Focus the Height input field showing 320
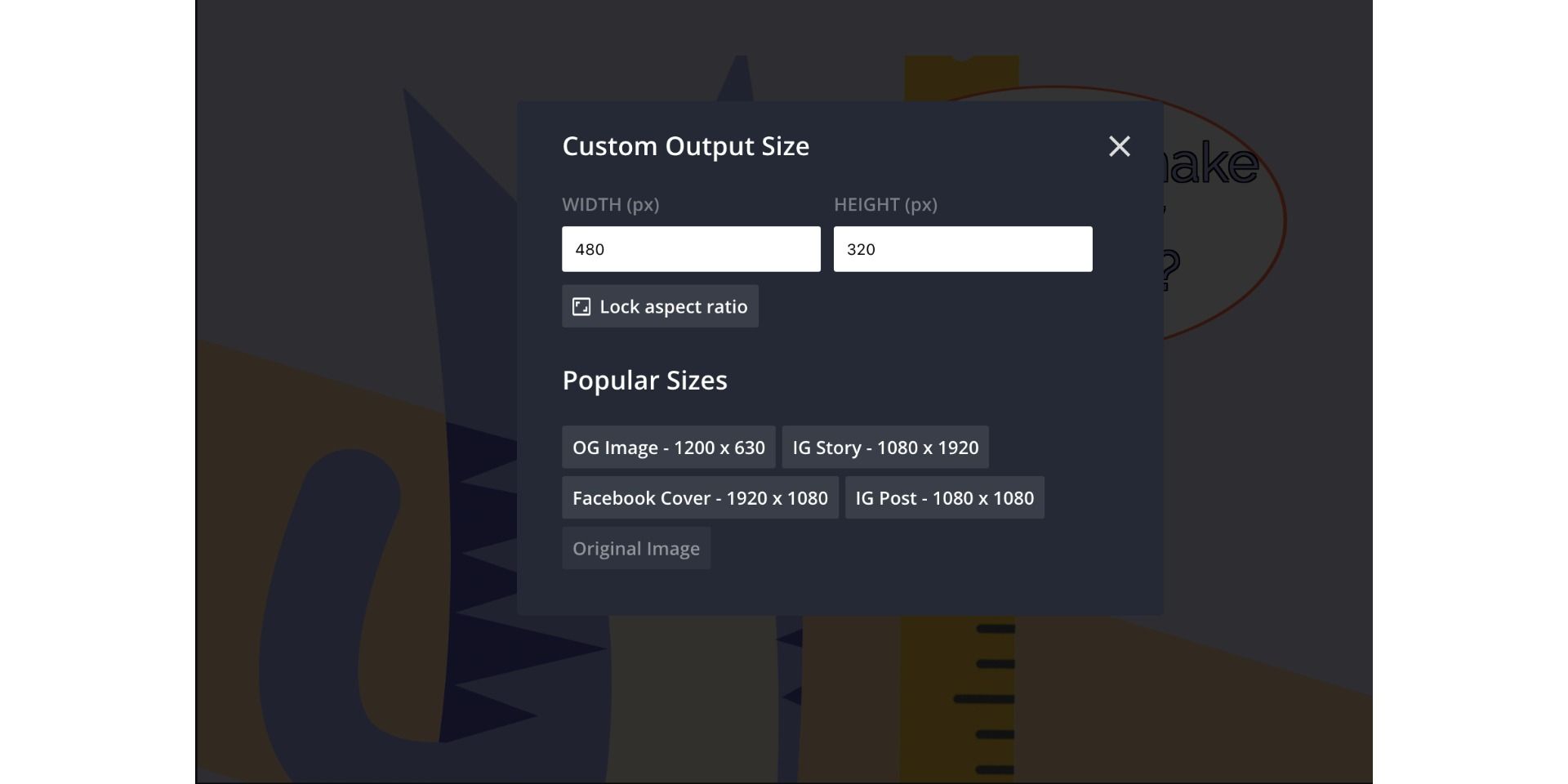Viewport: 1568px width, 784px height. click(962, 249)
